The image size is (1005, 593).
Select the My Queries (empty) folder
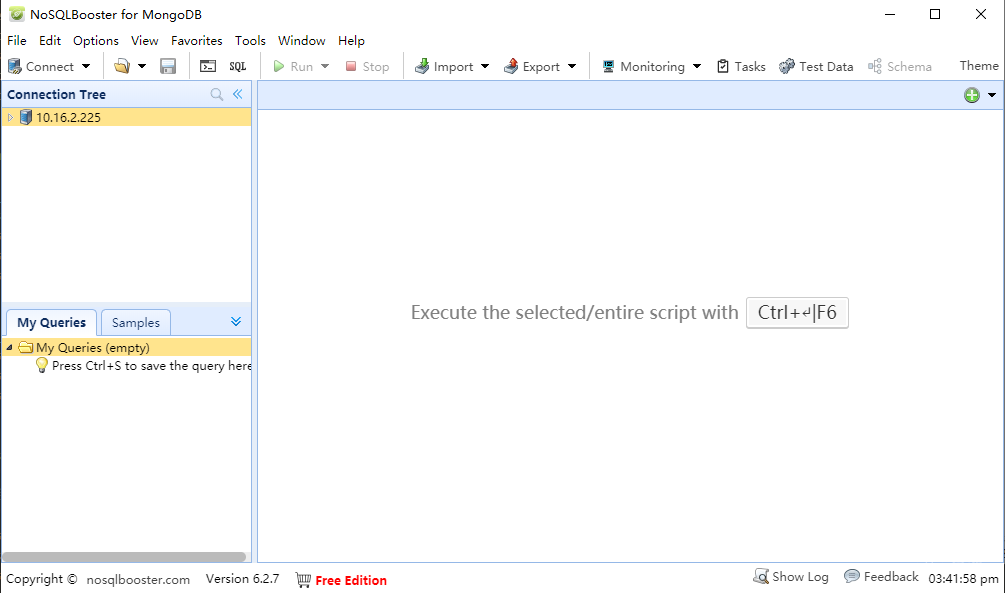click(126, 347)
